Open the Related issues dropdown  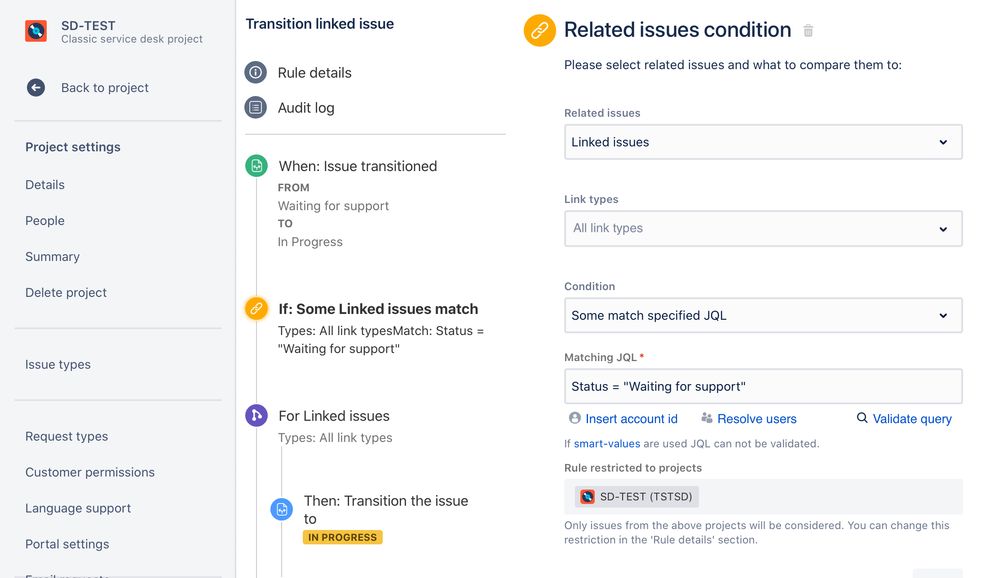(x=763, y=142)
